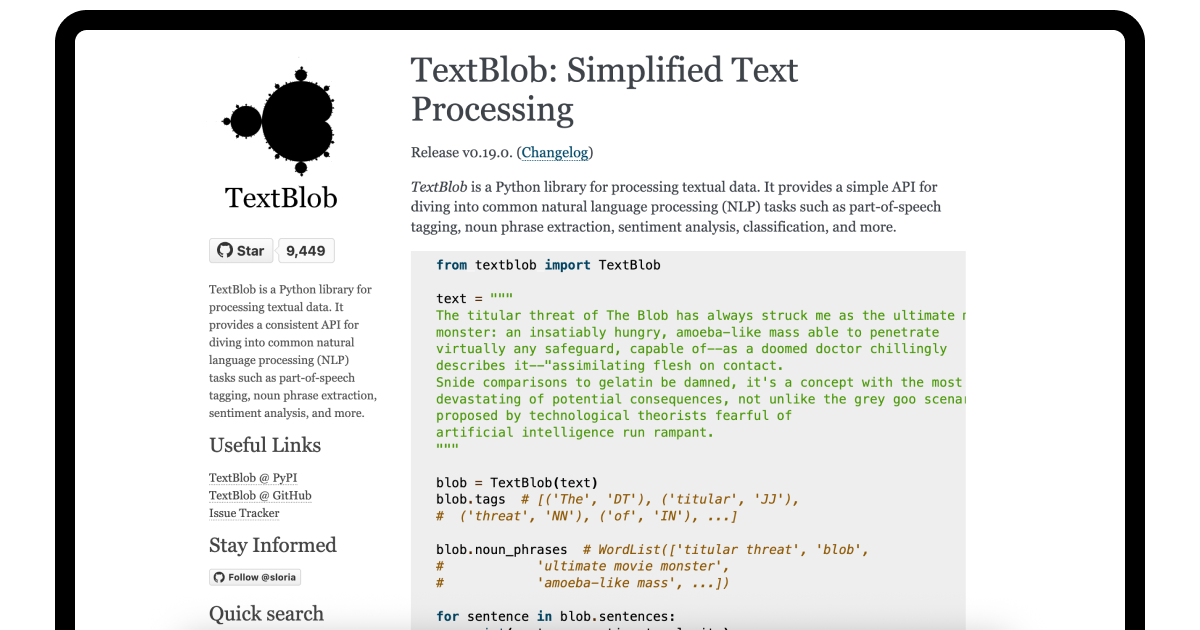Click the 'Quick search' sidebar heading
Screen dimensions: 1200x630
click(266, 614)
